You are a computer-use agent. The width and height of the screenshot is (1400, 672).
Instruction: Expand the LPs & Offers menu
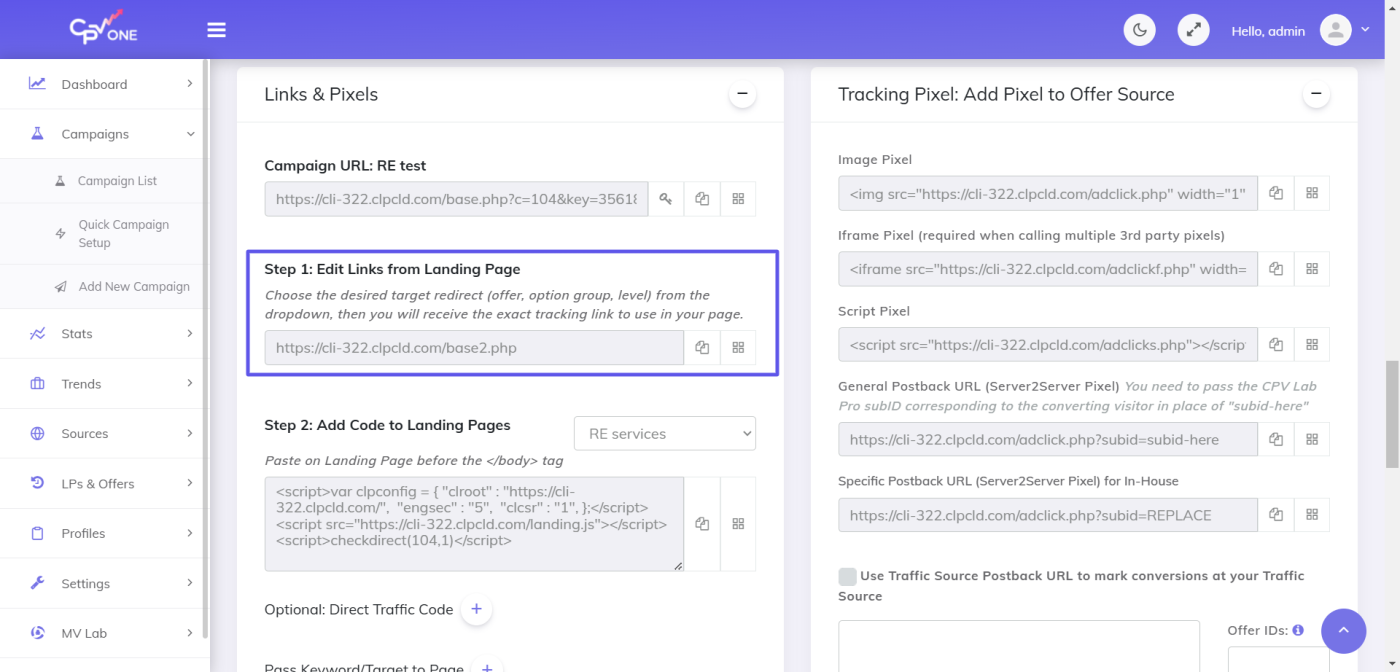click(101, 484)
